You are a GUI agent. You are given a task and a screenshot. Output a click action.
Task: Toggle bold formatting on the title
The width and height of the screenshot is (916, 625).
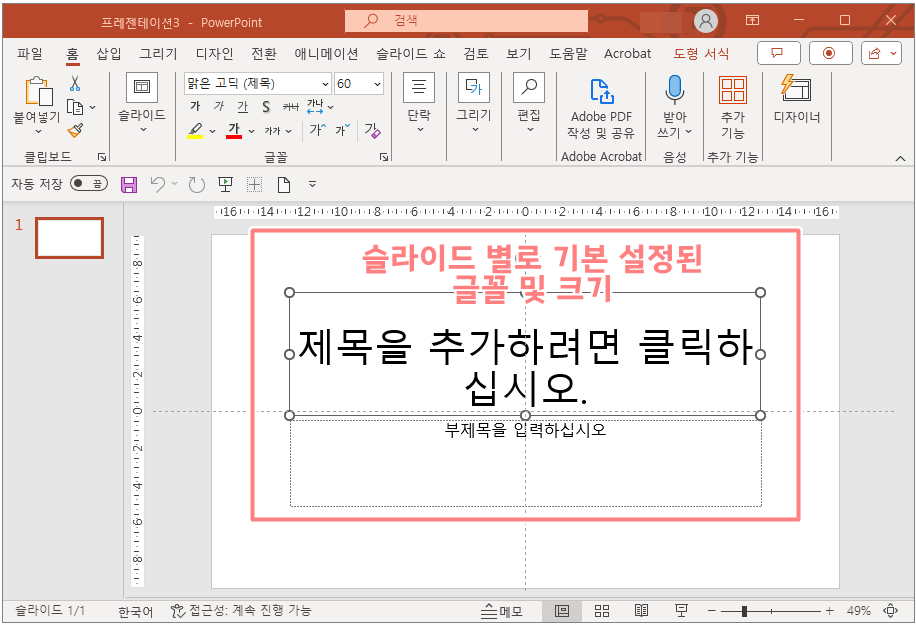[x=195, y=104]
